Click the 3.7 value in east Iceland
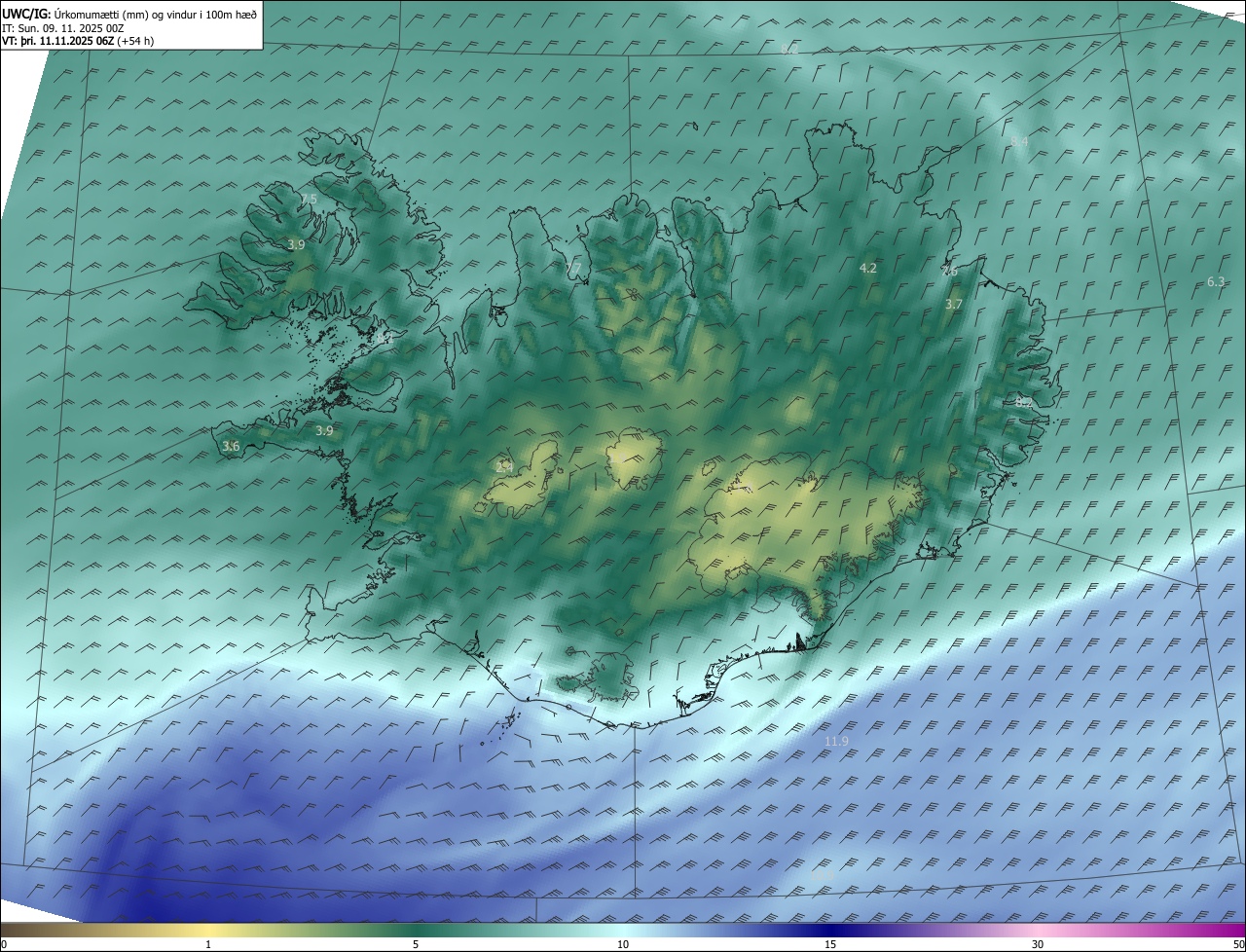The height and width of the screenshot is (952, 1246). (954, 305)
